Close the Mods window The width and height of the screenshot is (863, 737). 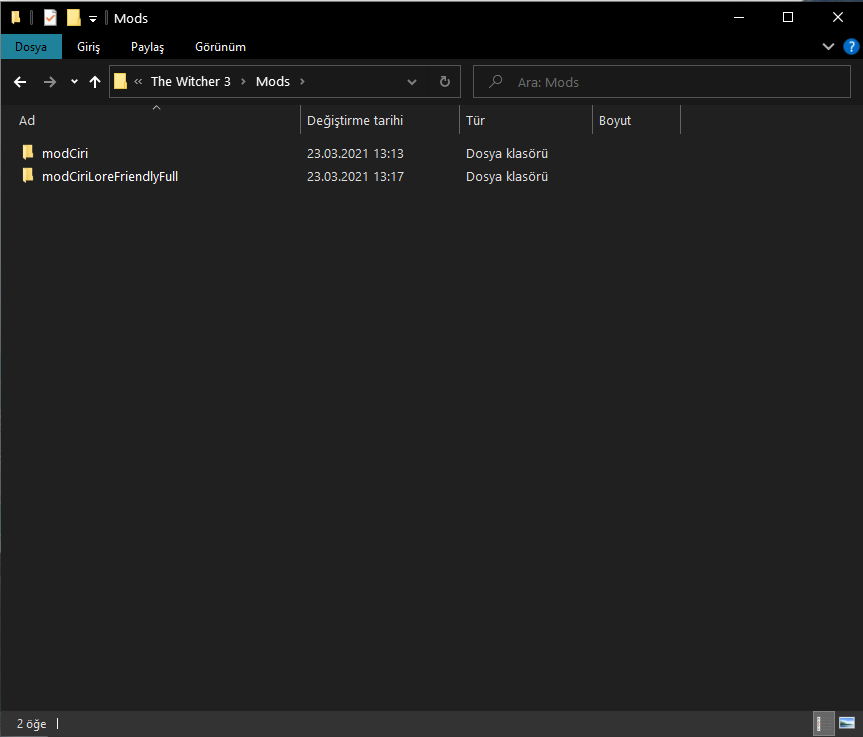(x=838, y=18)
